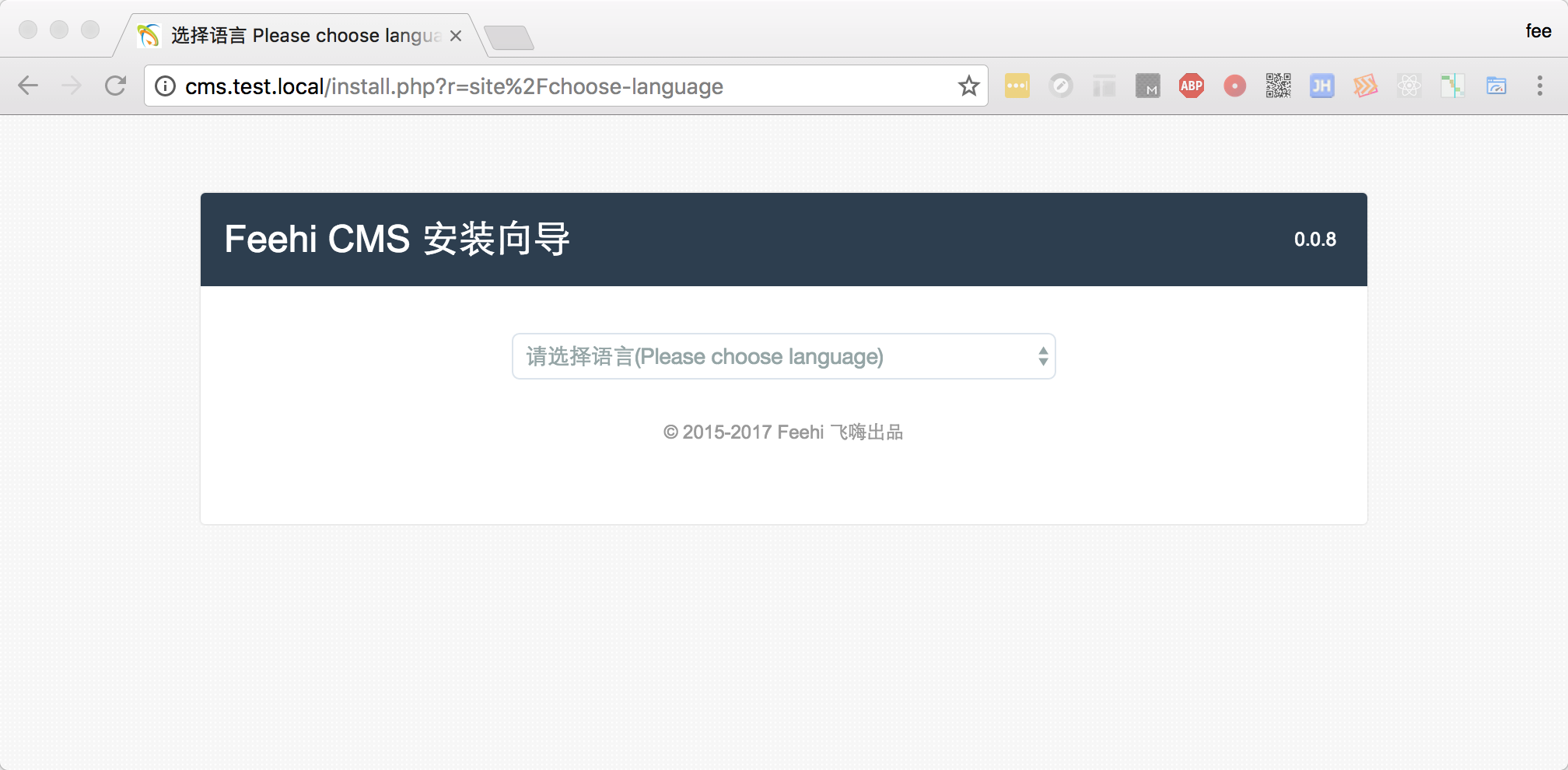Viewport: 1568px width, 770px height.
Task: Click the blue JH extension icon
Action: click(x=1321, y=86)
